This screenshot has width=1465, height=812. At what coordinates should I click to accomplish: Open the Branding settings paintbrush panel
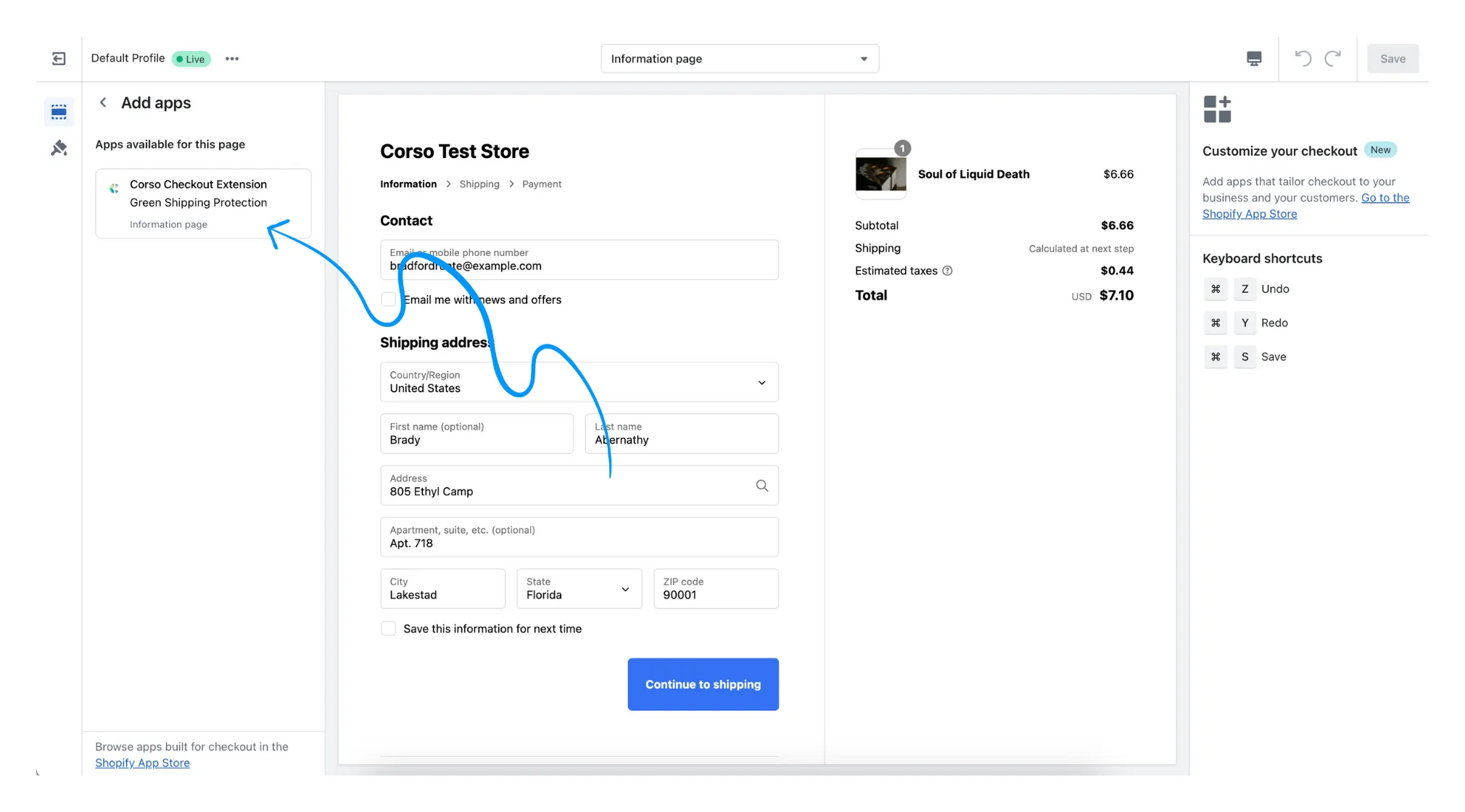(x=59, y=148)
